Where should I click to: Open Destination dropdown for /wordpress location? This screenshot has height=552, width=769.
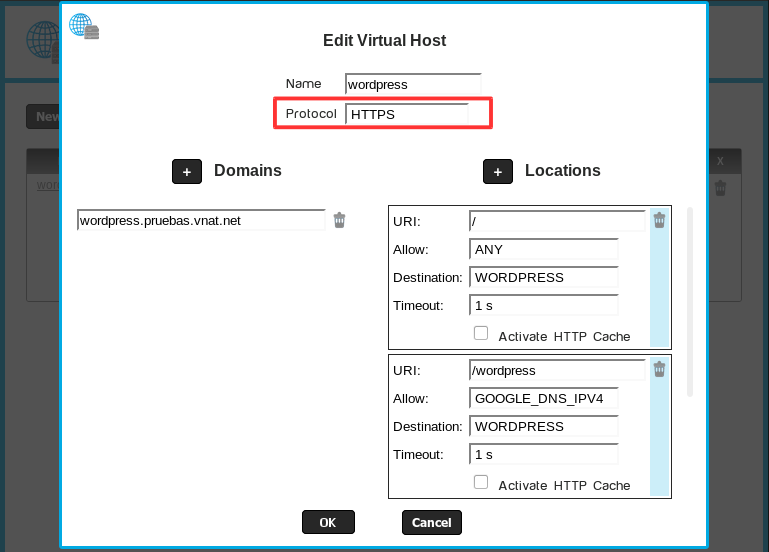(543, 427)
